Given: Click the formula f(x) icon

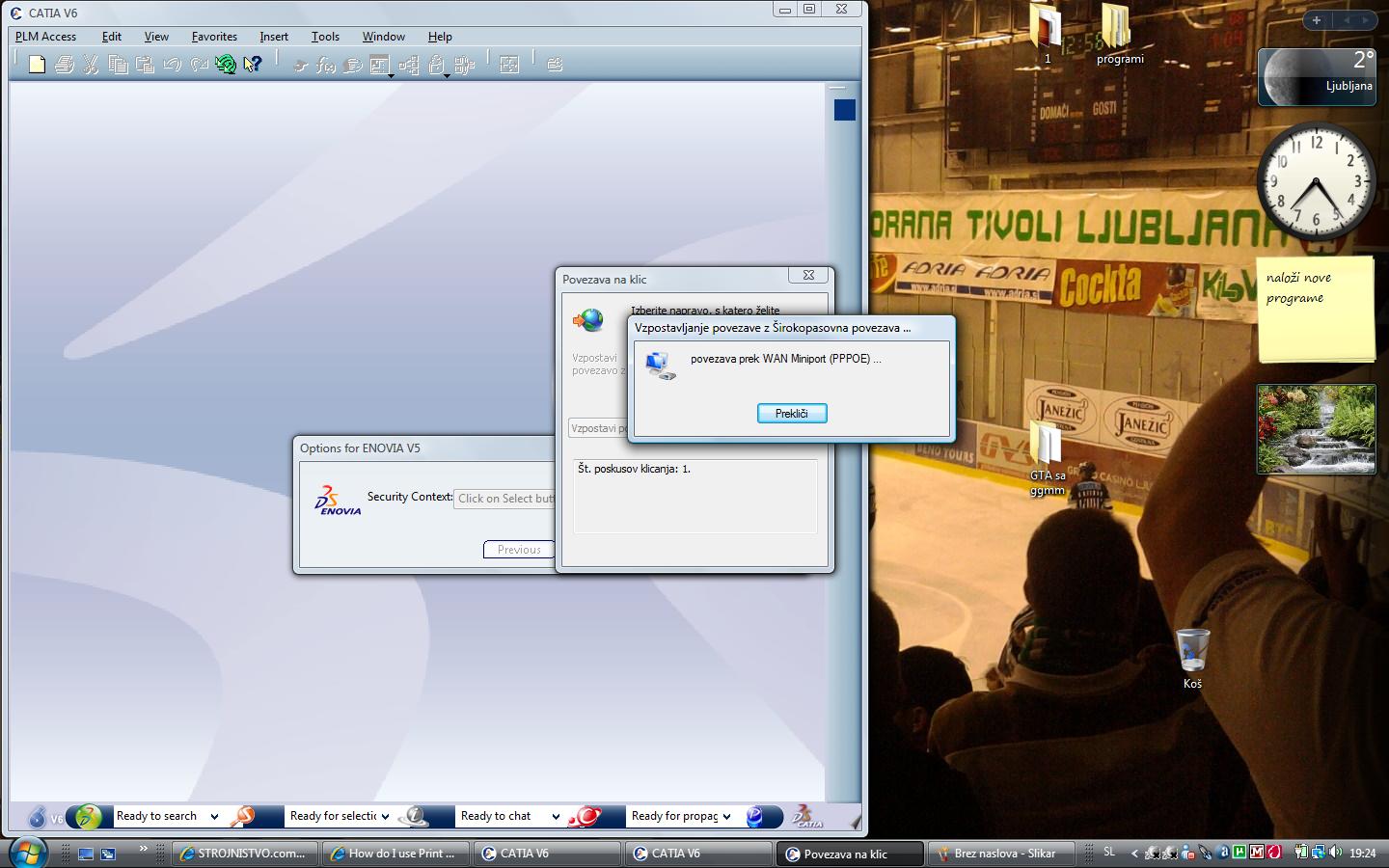Looking at the screenshot, I should [326, 66].
